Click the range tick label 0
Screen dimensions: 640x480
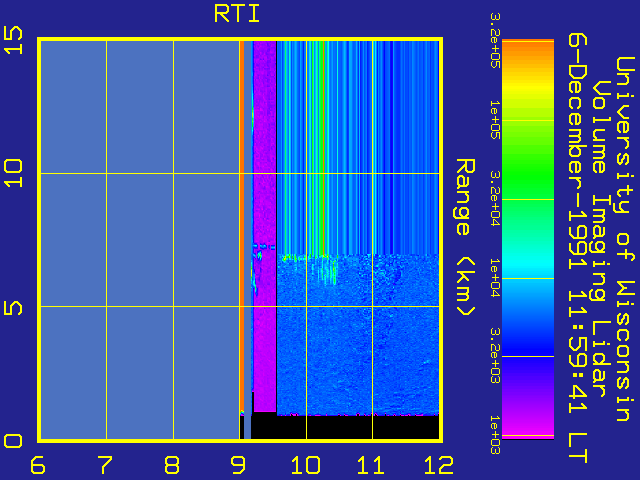click(13, 441)
